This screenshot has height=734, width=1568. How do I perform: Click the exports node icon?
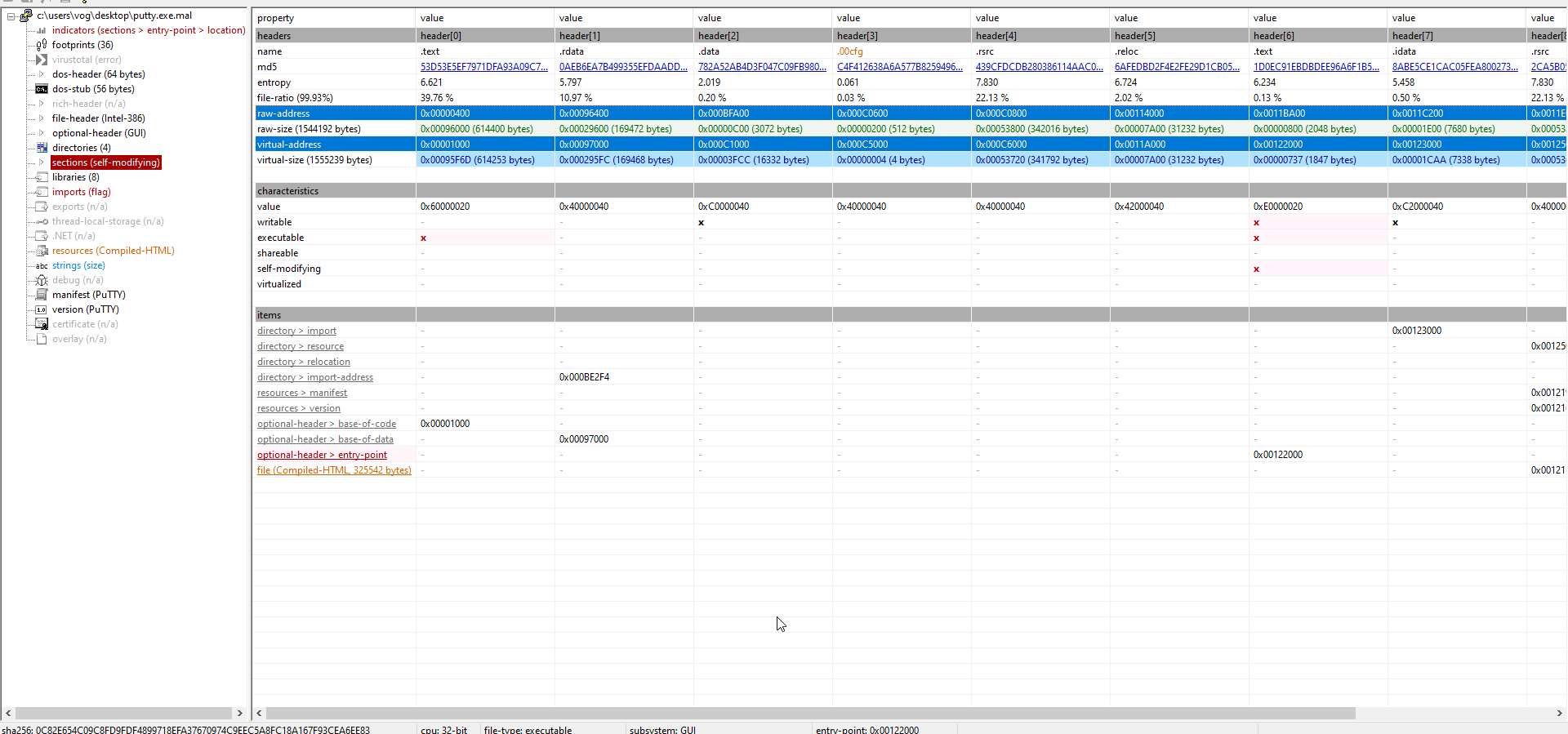click(x=41, y=207)
